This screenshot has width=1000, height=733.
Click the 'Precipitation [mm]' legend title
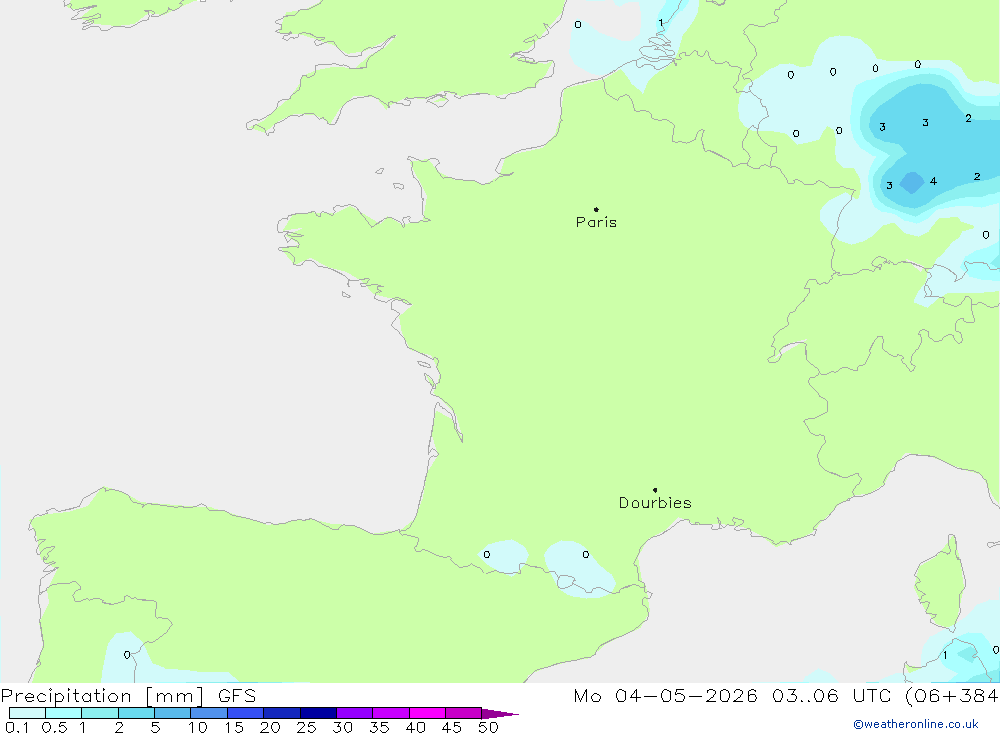(x=102, y=696)
